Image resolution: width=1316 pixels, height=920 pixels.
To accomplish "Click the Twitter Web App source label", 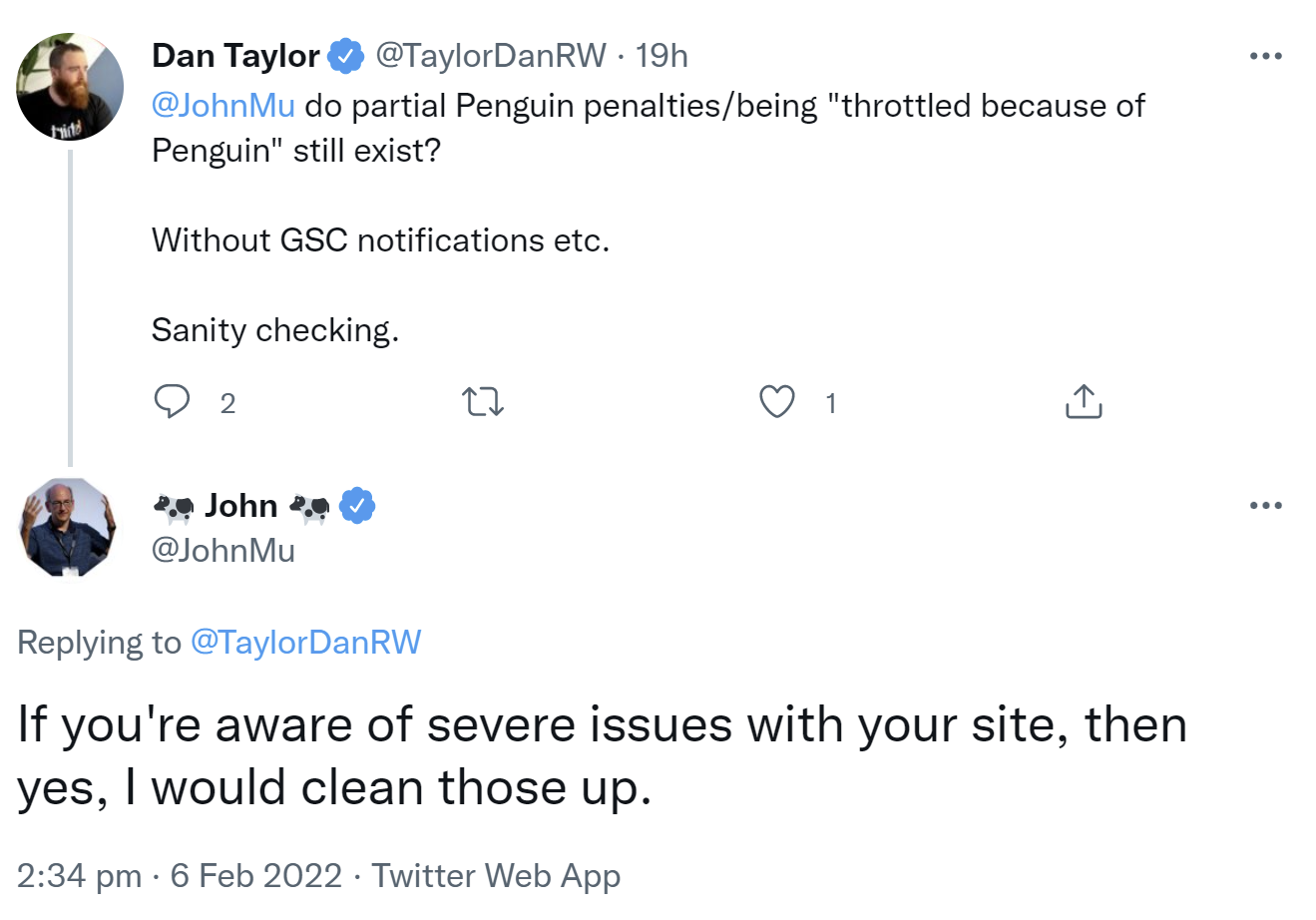I will (496, 875).
